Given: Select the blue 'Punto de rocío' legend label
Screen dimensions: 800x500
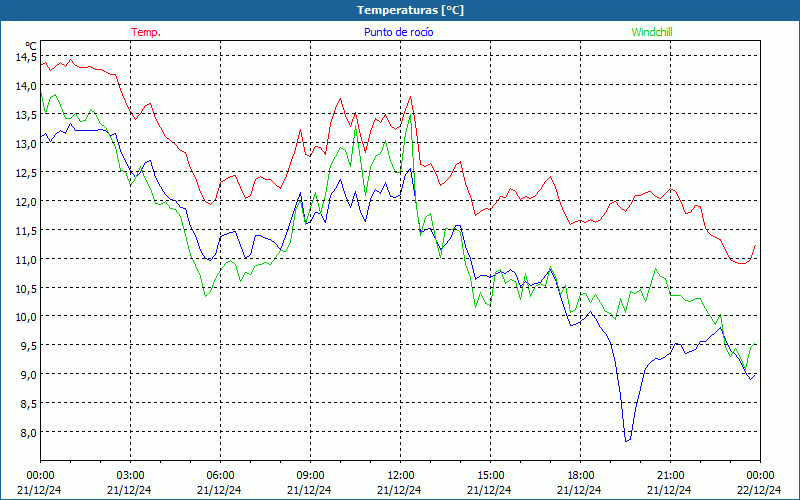Looking at the screenshot, I should pos(398,32).
